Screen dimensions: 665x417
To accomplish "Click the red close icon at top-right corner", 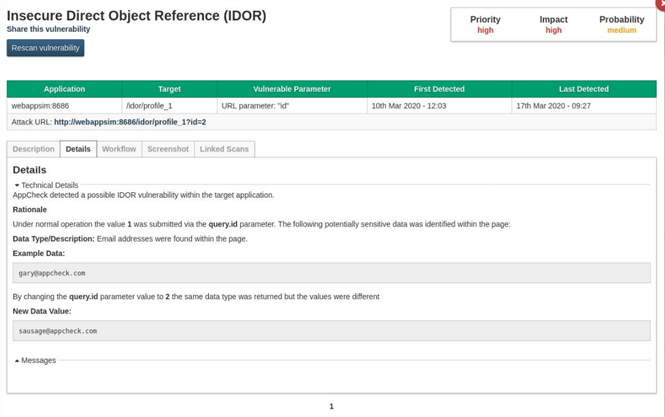I will point(660,3).
